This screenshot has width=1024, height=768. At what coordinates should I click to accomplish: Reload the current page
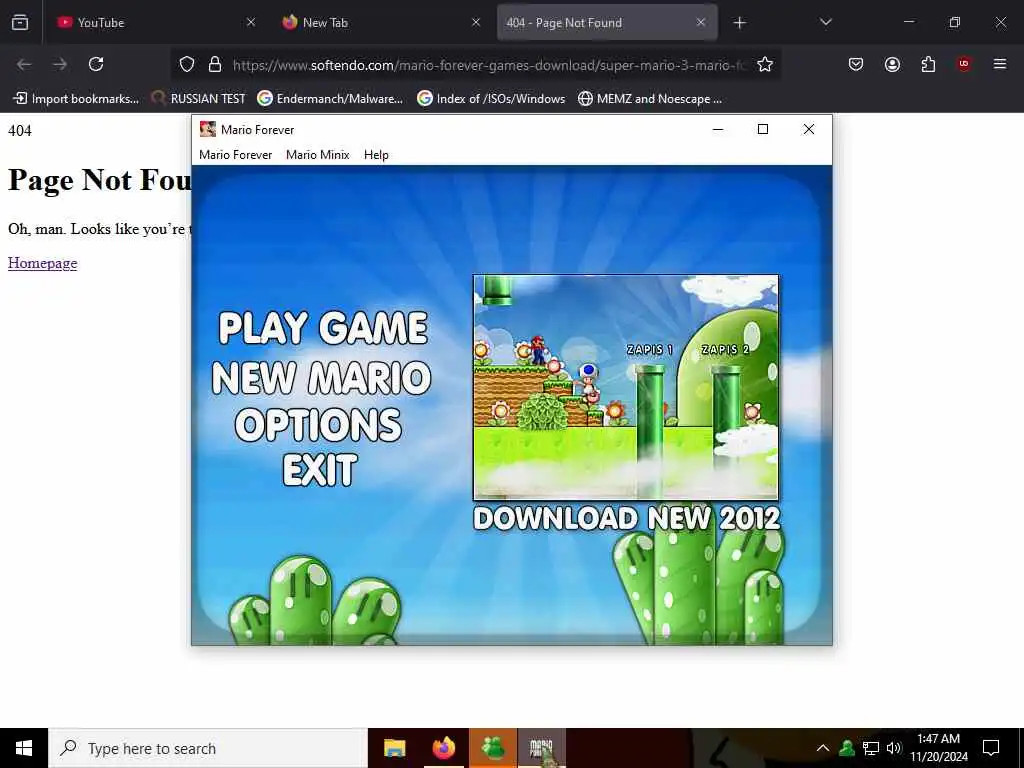pyautogui.click(x=96, y=64)
